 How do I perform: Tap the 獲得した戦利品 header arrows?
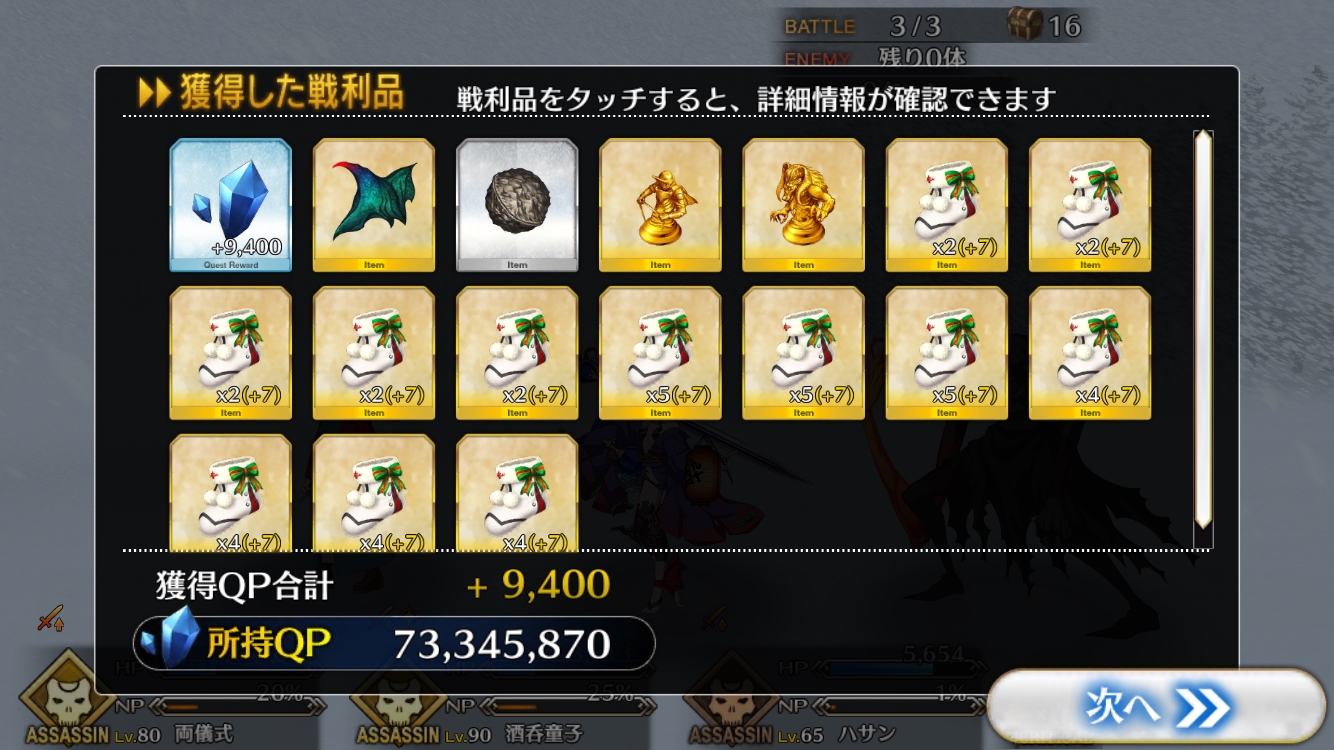[154, 93]
